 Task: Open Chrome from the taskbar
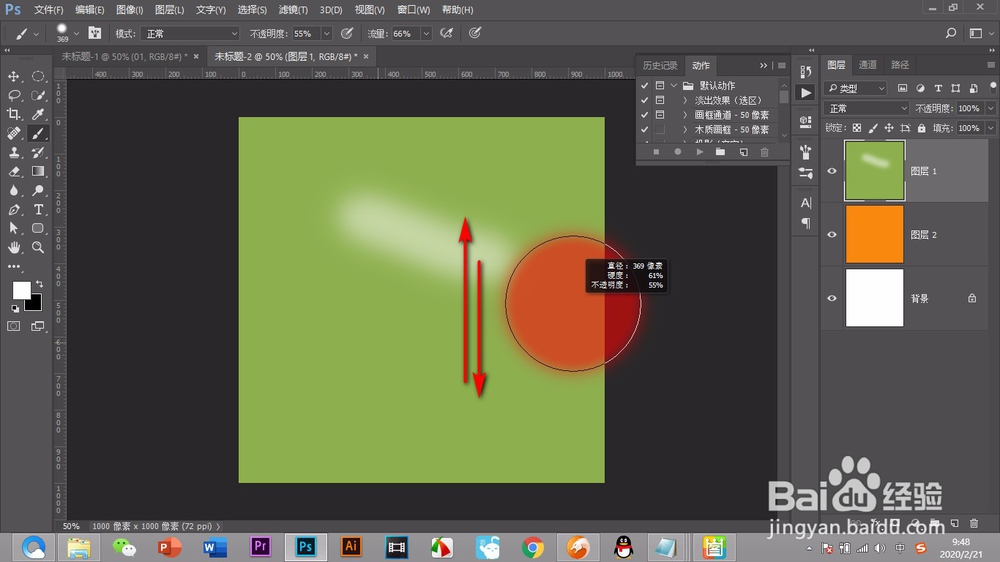(x=533, y=547)
